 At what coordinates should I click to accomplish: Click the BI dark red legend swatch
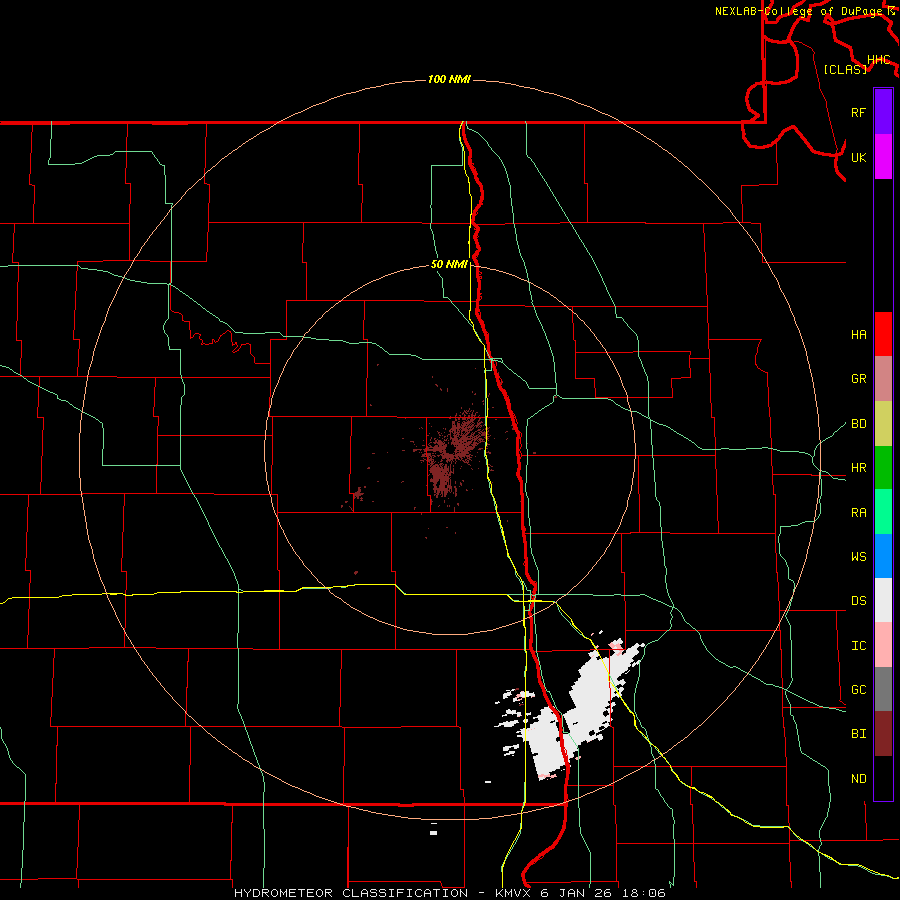tap(883, 734)
